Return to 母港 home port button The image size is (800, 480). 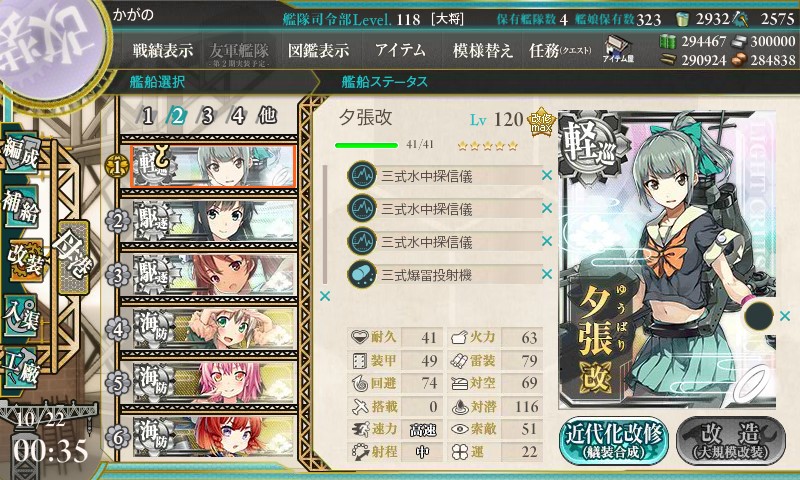pyautogui.click(x=74, y=257)
